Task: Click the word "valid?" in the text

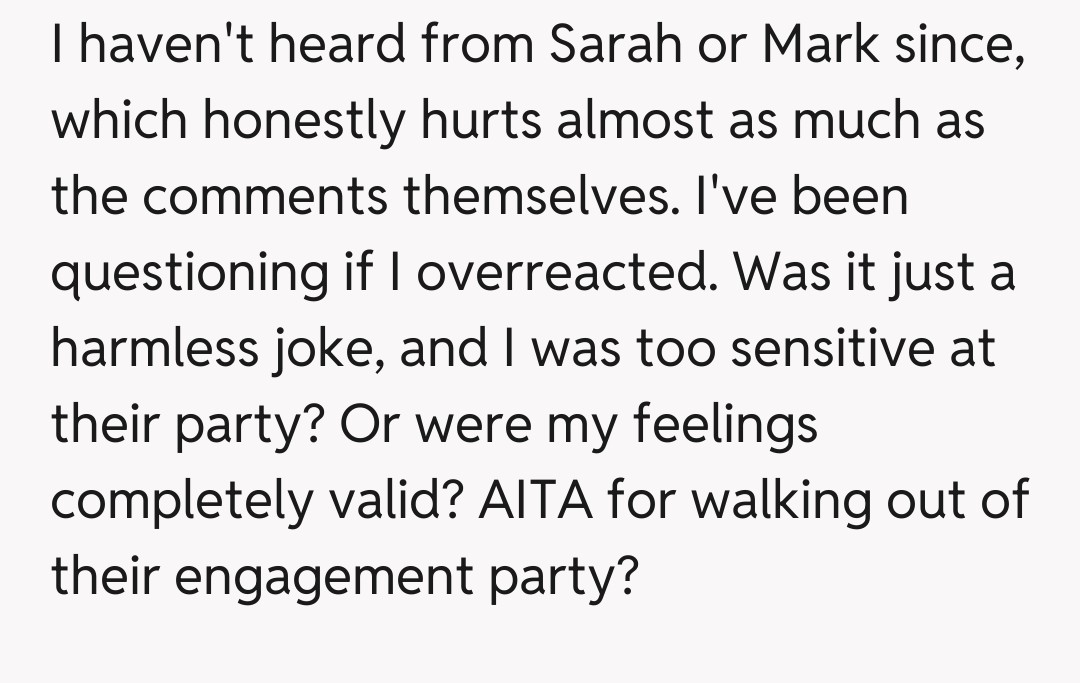Action: click(x=397, y=502)
